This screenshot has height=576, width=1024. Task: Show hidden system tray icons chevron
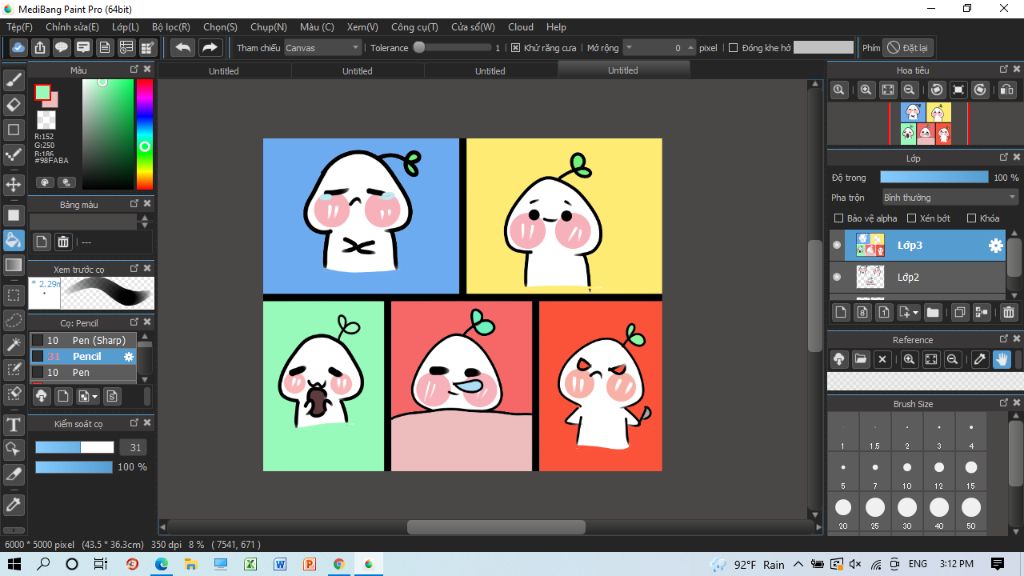(x=798, y=564)
